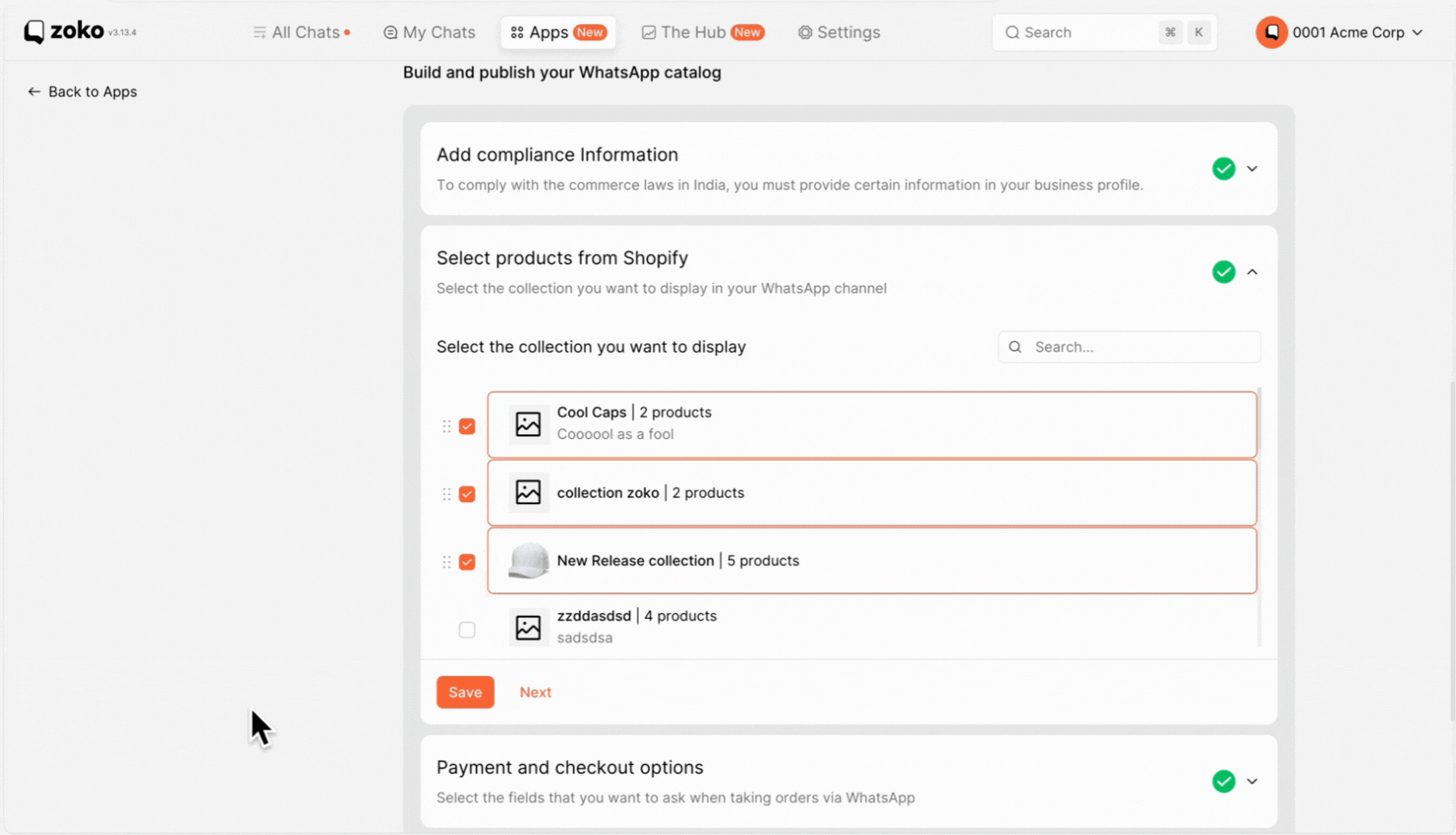Expand Payment and checkout options section
This screenshot has width=1456, height=835.
coord(1252,781)
